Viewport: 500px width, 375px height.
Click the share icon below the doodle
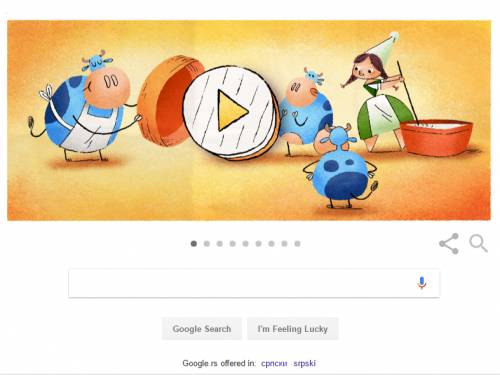449,244
